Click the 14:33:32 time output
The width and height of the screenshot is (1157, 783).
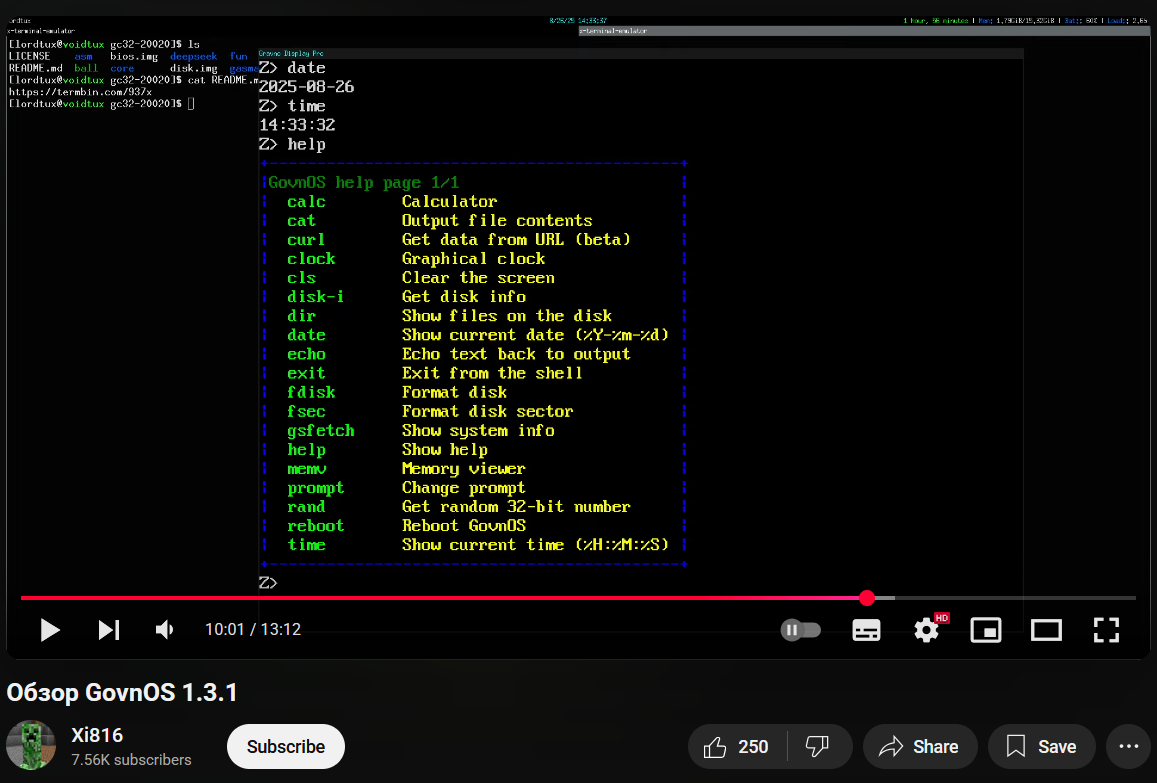pos(297,125)
